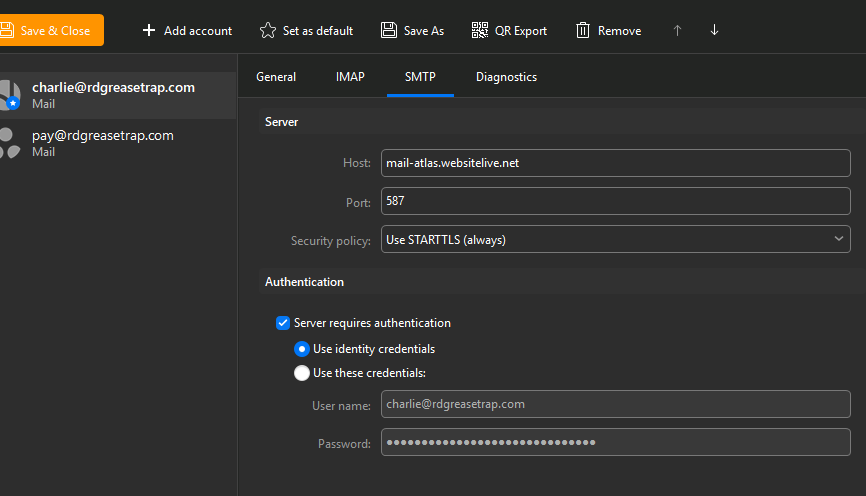The height and width of the screenshot is (496, 866).
Task: Click the Remove trash can icon
Action: (583, 31)
